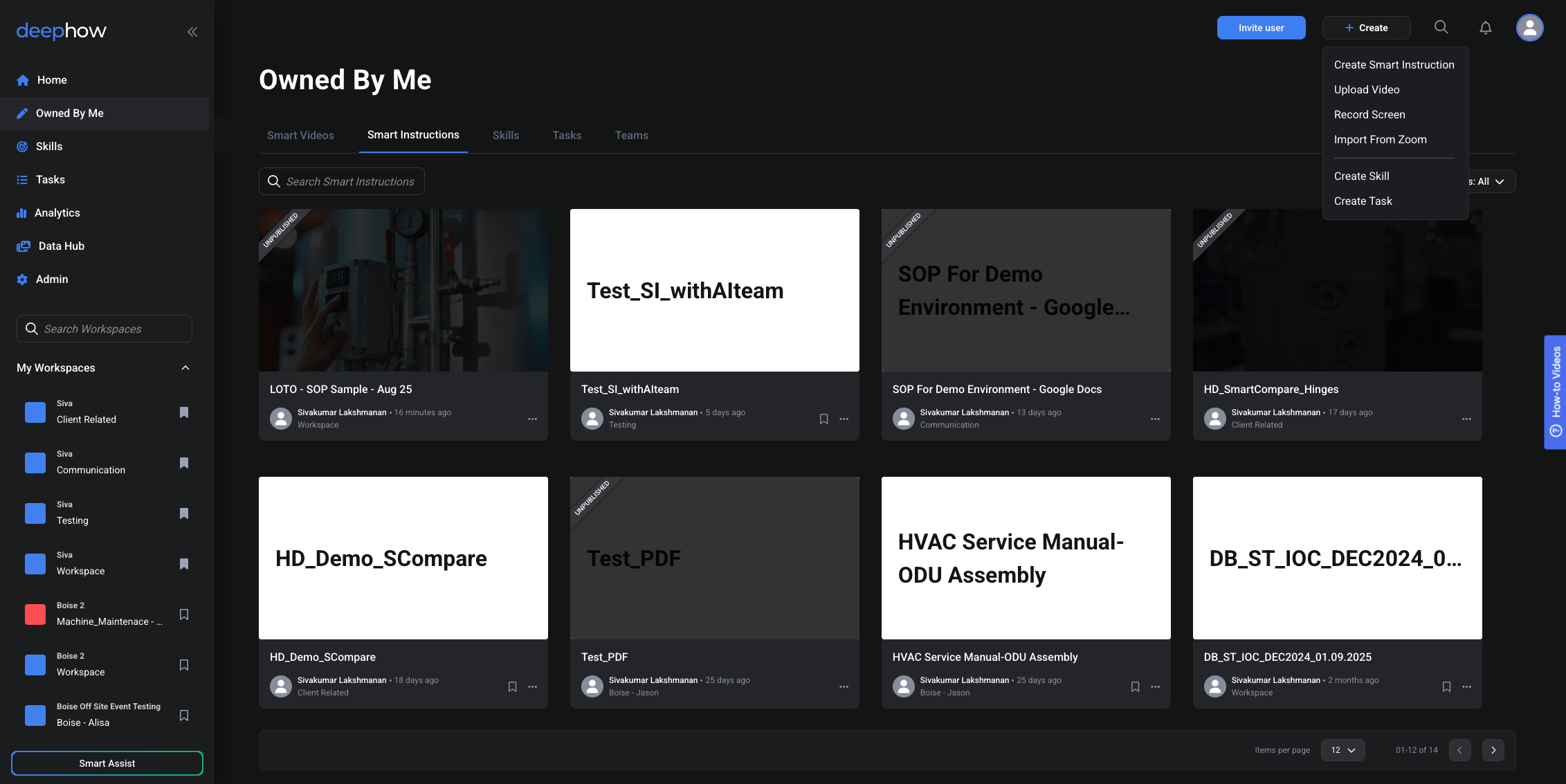The width and height of the screenshot is (1566, 784).
Task: Open more options on Test_PDF card
Action: [844, 687]
